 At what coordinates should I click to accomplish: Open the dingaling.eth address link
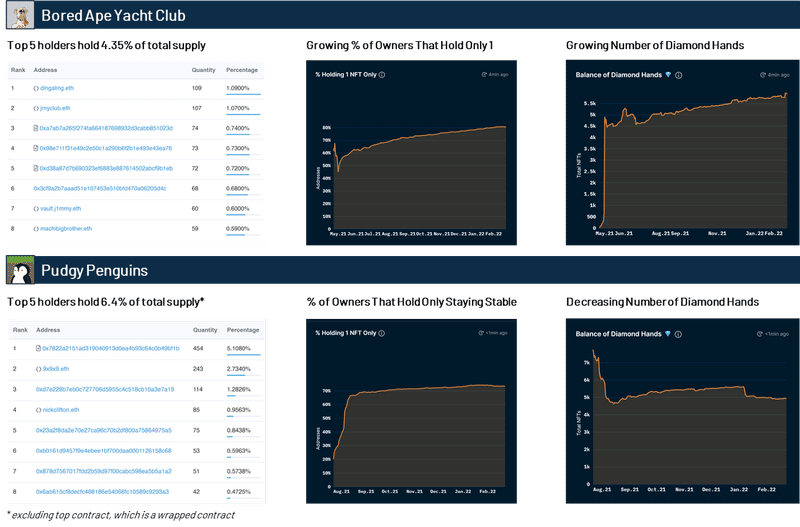pyautogui.click(x=57, y=88)
